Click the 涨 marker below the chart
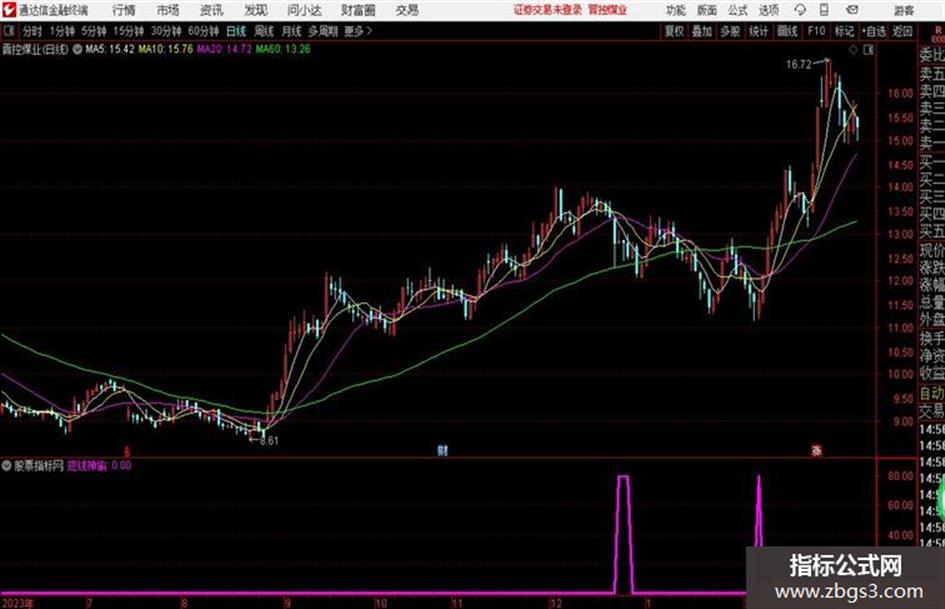 [817, 450]
